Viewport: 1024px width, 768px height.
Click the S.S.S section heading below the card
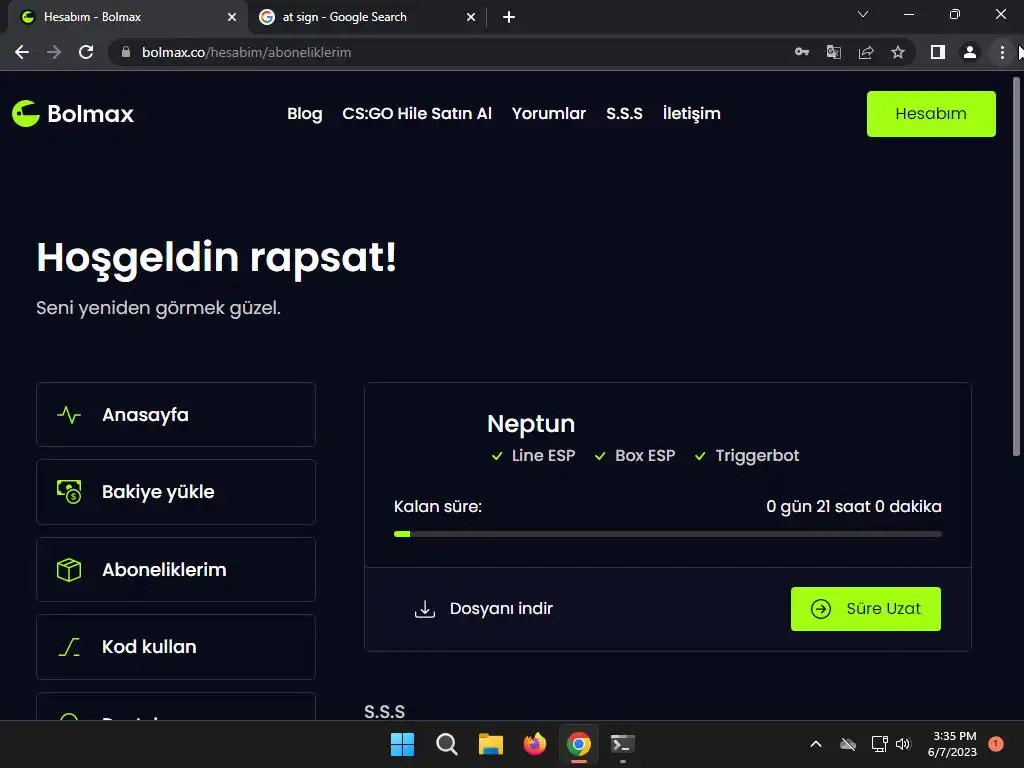tap(385, 711)
